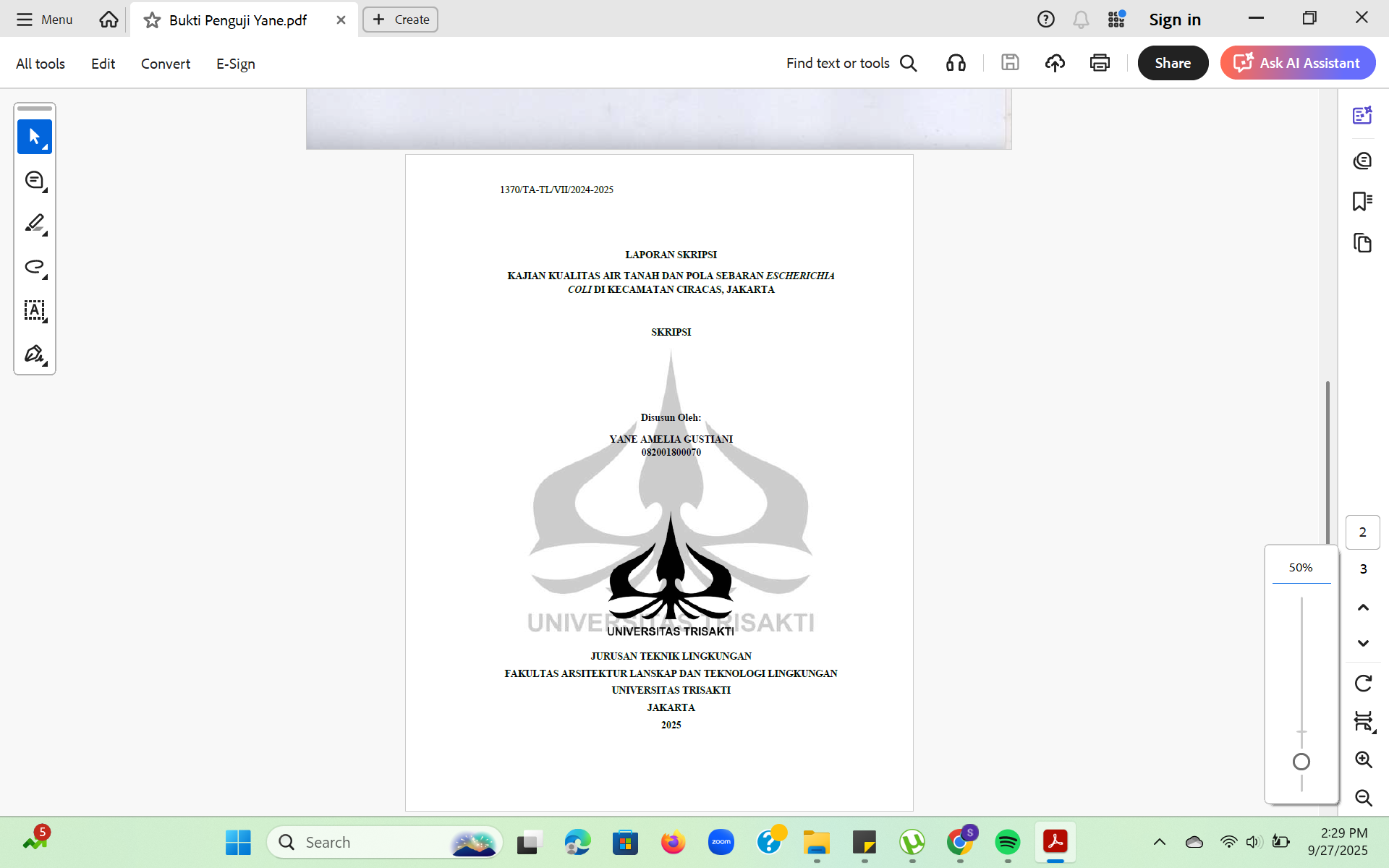Click the zoom slider handle
Viewport: 1389px width, 868px height.
(1301, 762)
